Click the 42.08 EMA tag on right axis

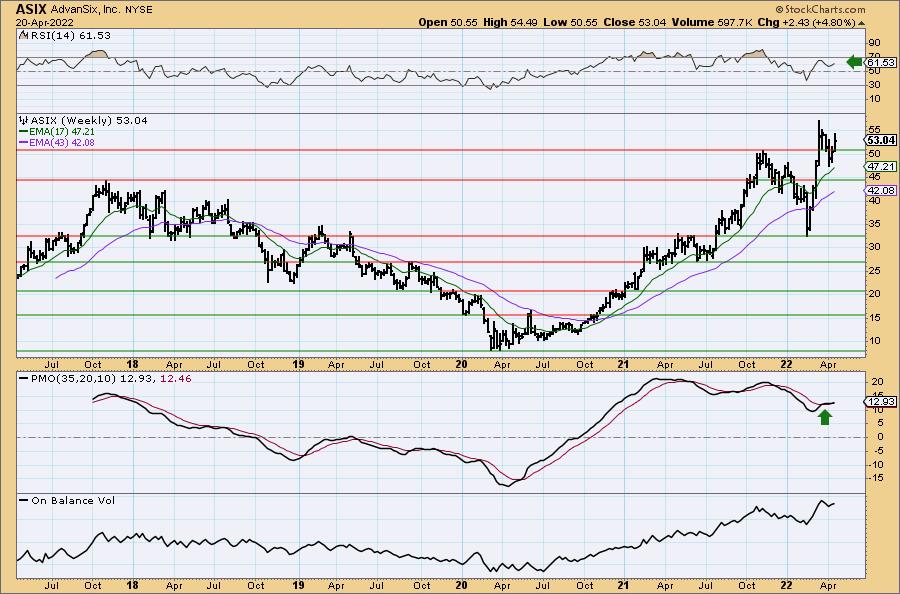[881, 191]
